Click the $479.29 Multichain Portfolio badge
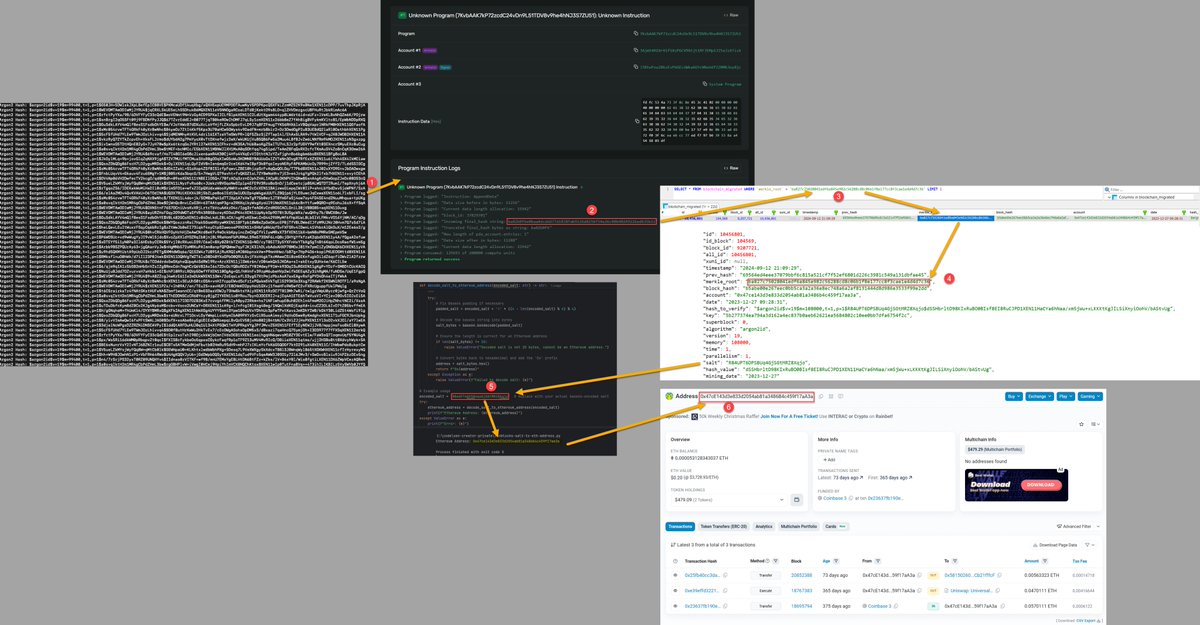 995,449
